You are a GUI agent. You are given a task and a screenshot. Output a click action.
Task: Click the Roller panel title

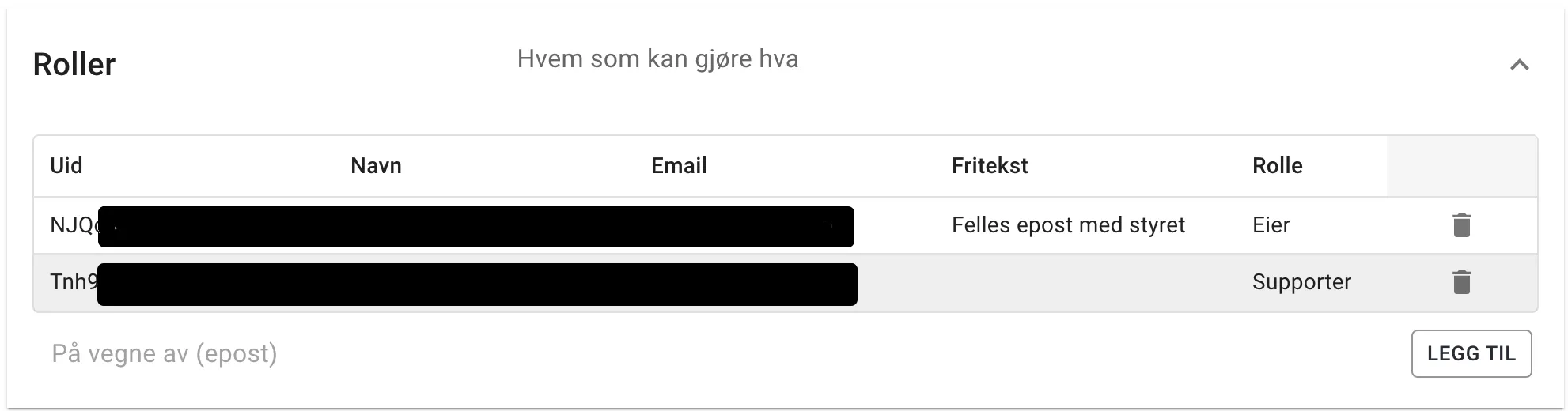coord(74,65)
